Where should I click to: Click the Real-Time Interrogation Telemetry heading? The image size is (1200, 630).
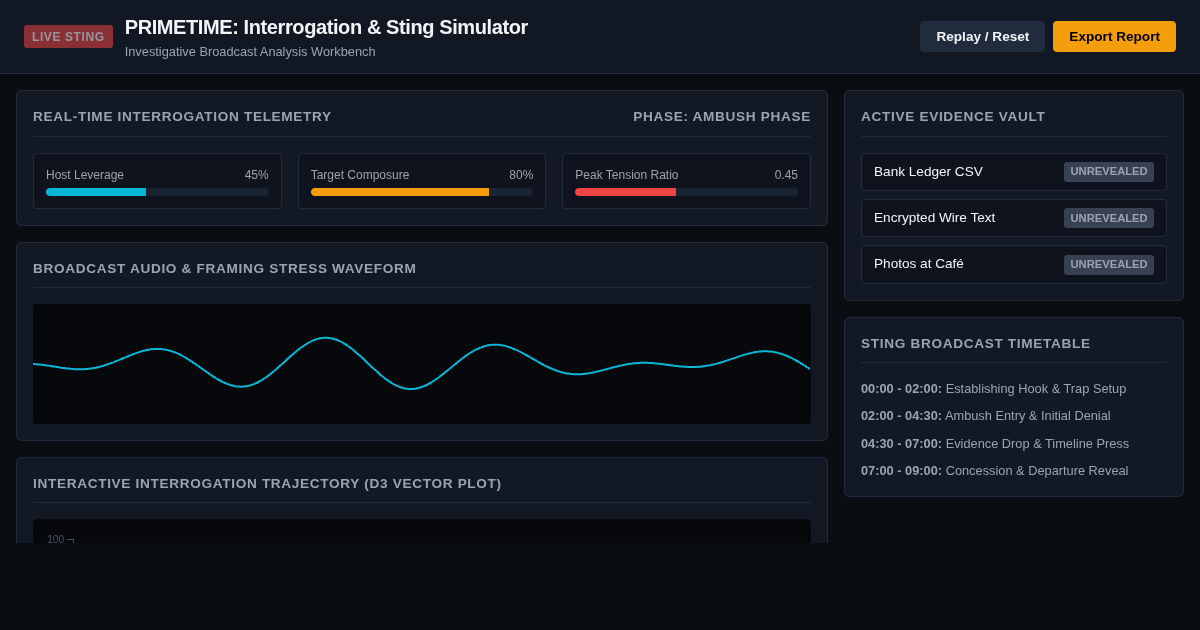click(182, 117)
